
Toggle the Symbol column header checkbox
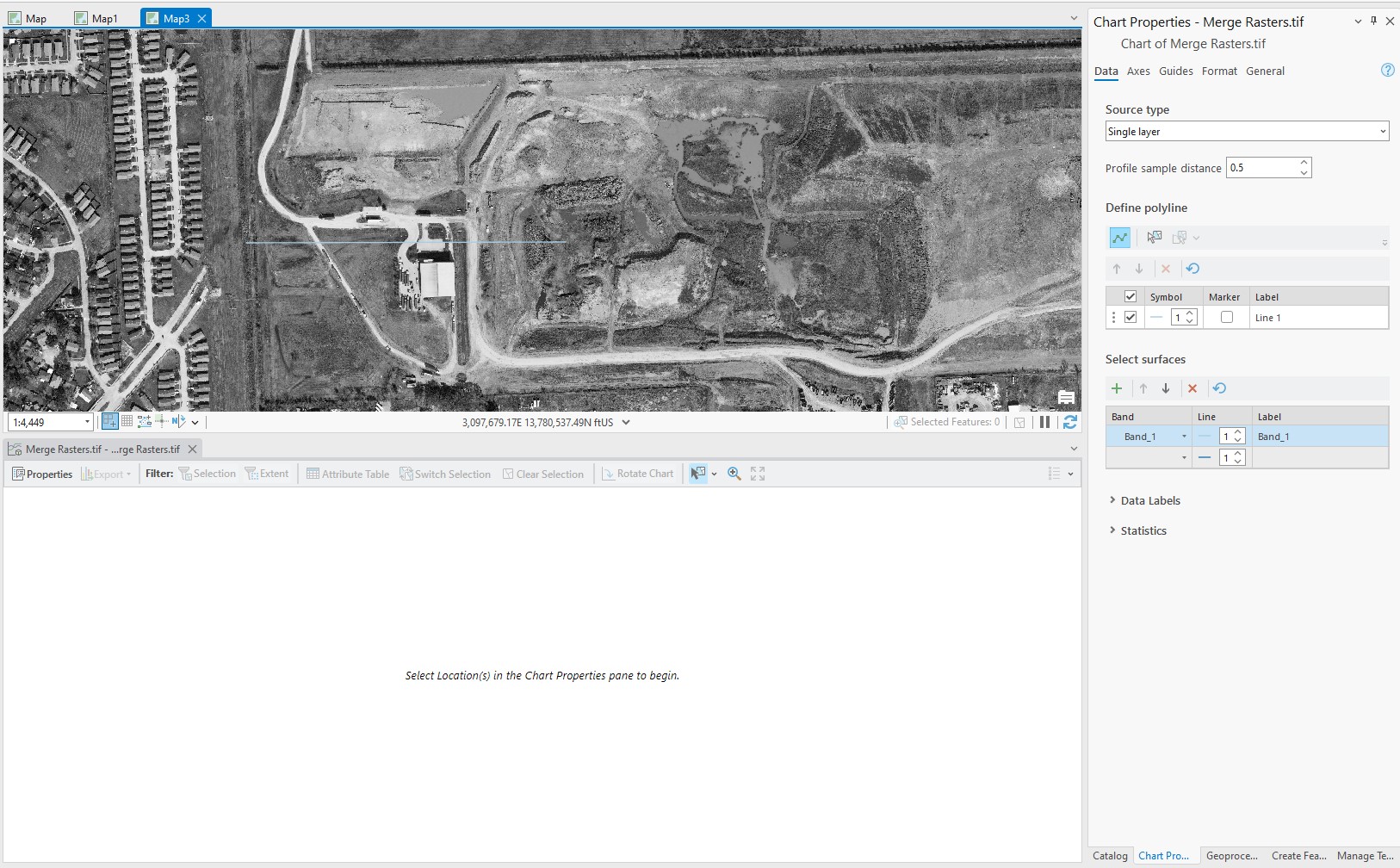(x=1130, y=296)
